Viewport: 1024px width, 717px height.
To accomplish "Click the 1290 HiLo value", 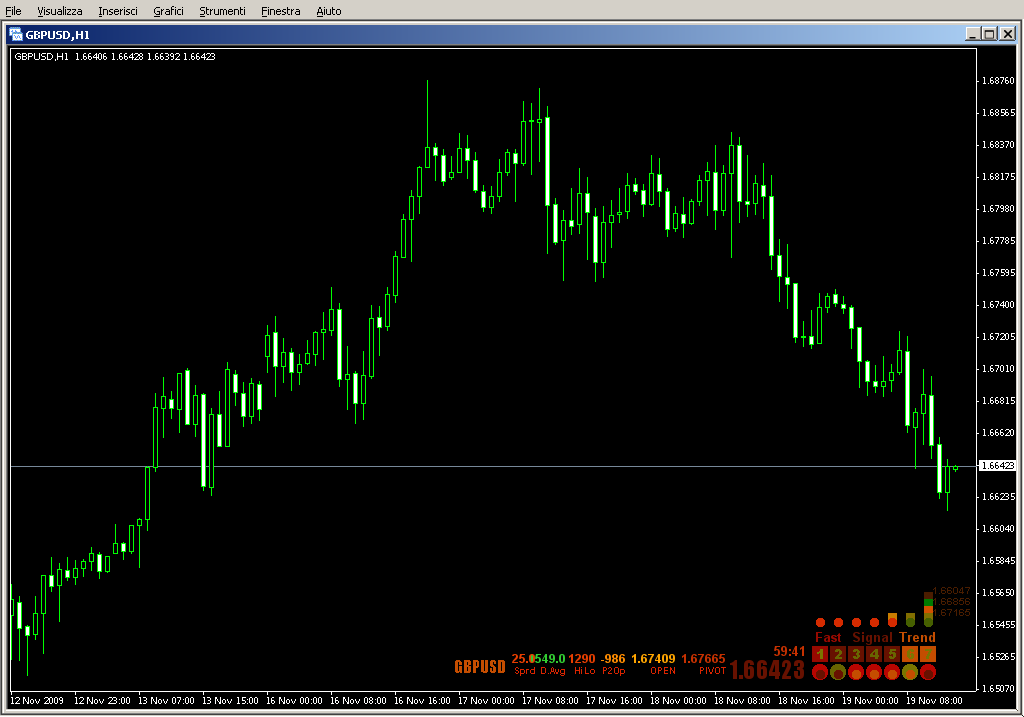I will coord(582,659).
